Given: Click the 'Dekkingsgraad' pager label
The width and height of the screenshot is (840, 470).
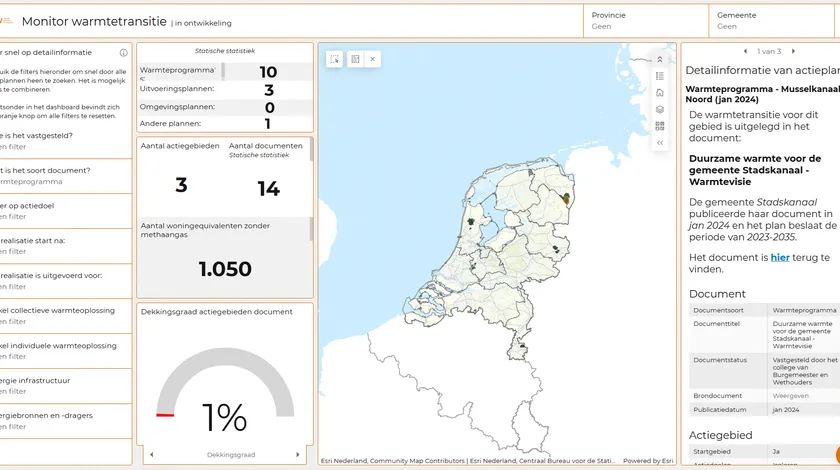Looking at the screenshot, I should [231, 454].
